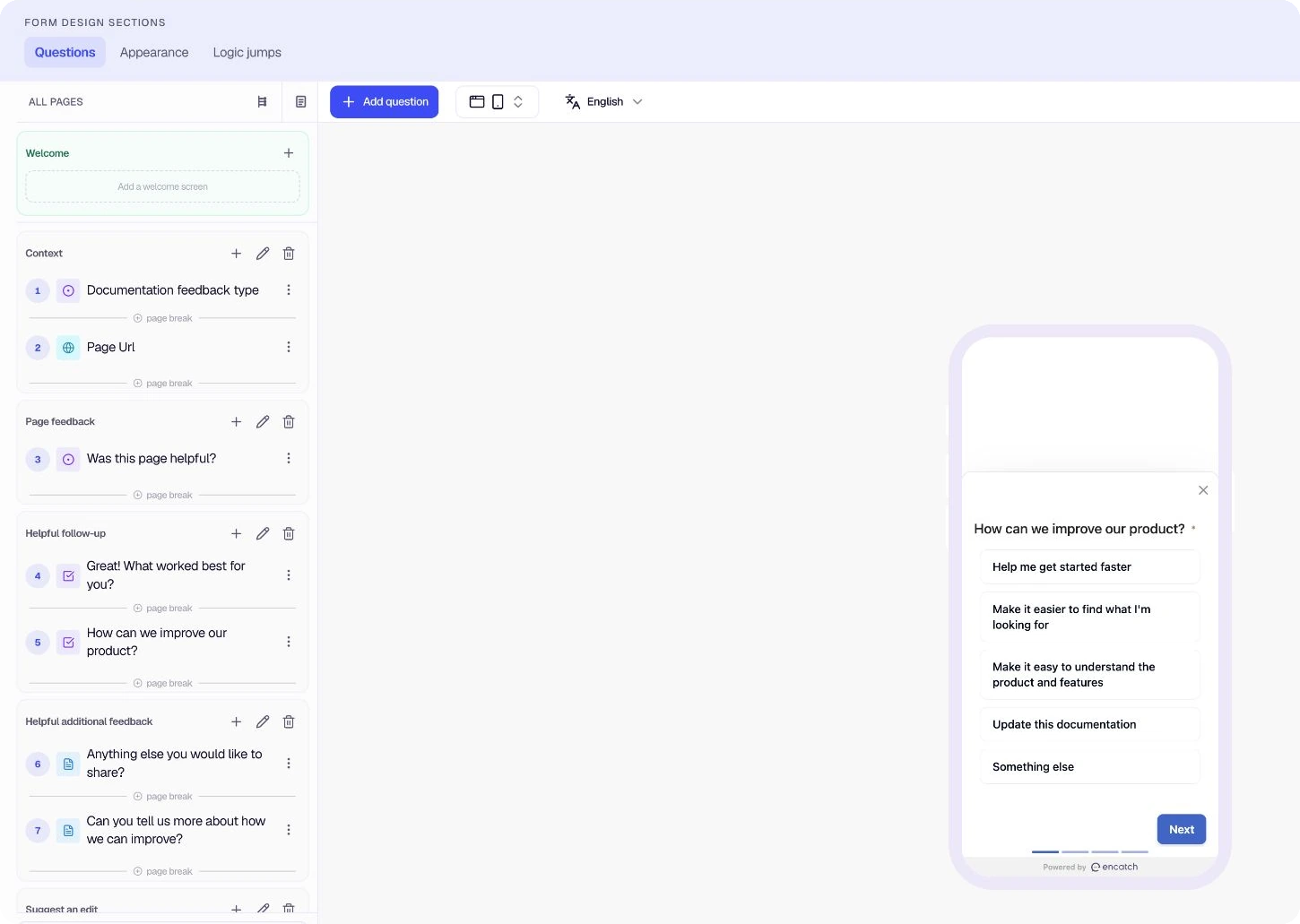Edit the Context section name
Screen dimensions: 1300x924
pyautogui.click(x=263, y=254)
